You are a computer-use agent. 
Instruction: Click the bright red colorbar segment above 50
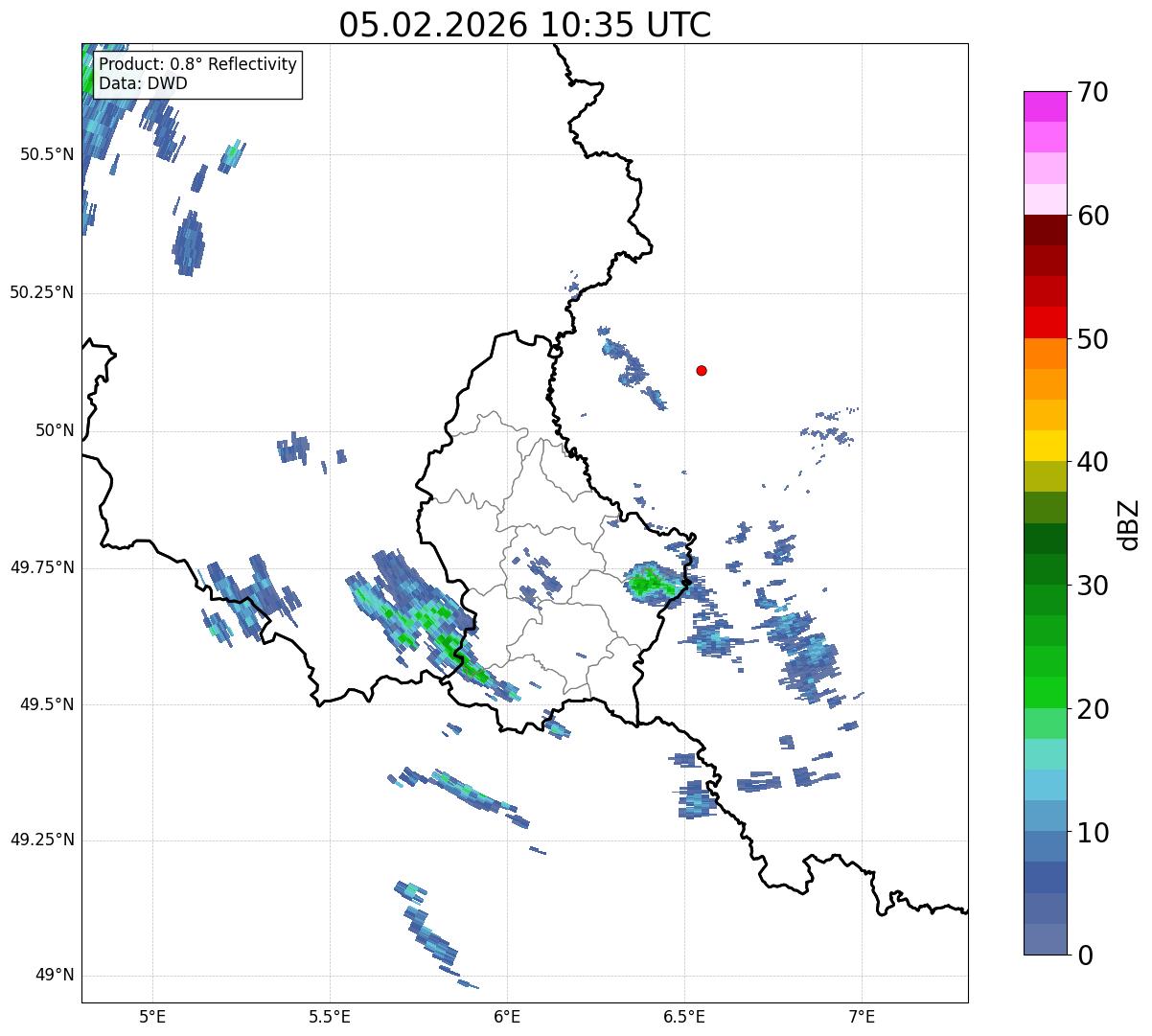(x=1046, y=322)
